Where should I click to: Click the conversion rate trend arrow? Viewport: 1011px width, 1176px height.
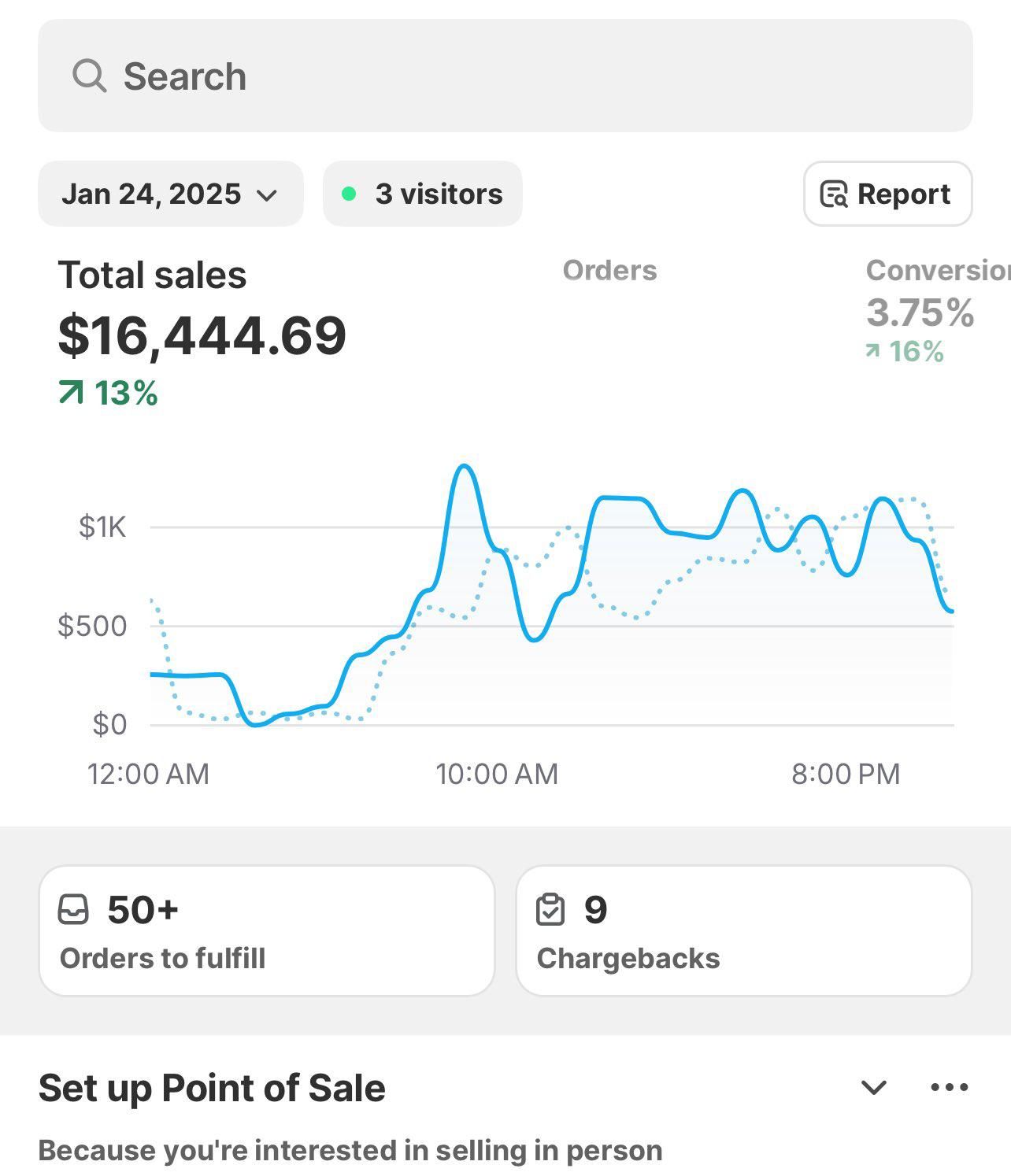point(872,351)
